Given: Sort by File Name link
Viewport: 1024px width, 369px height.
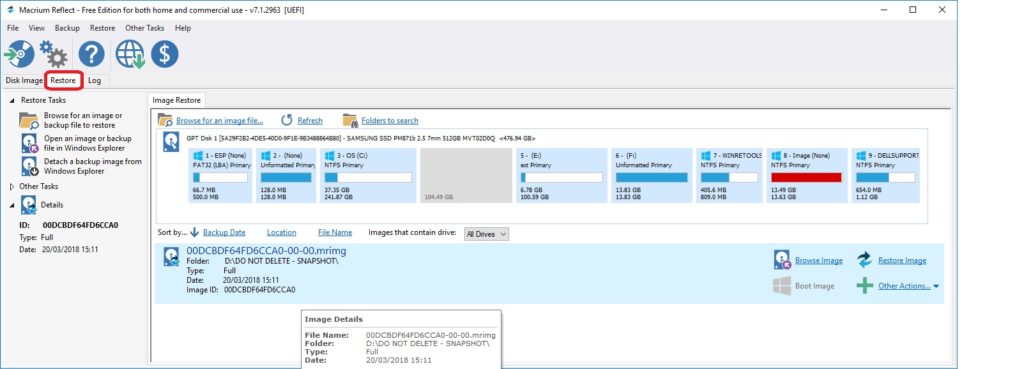Looking at the screenshot, I should click(334, 233).
